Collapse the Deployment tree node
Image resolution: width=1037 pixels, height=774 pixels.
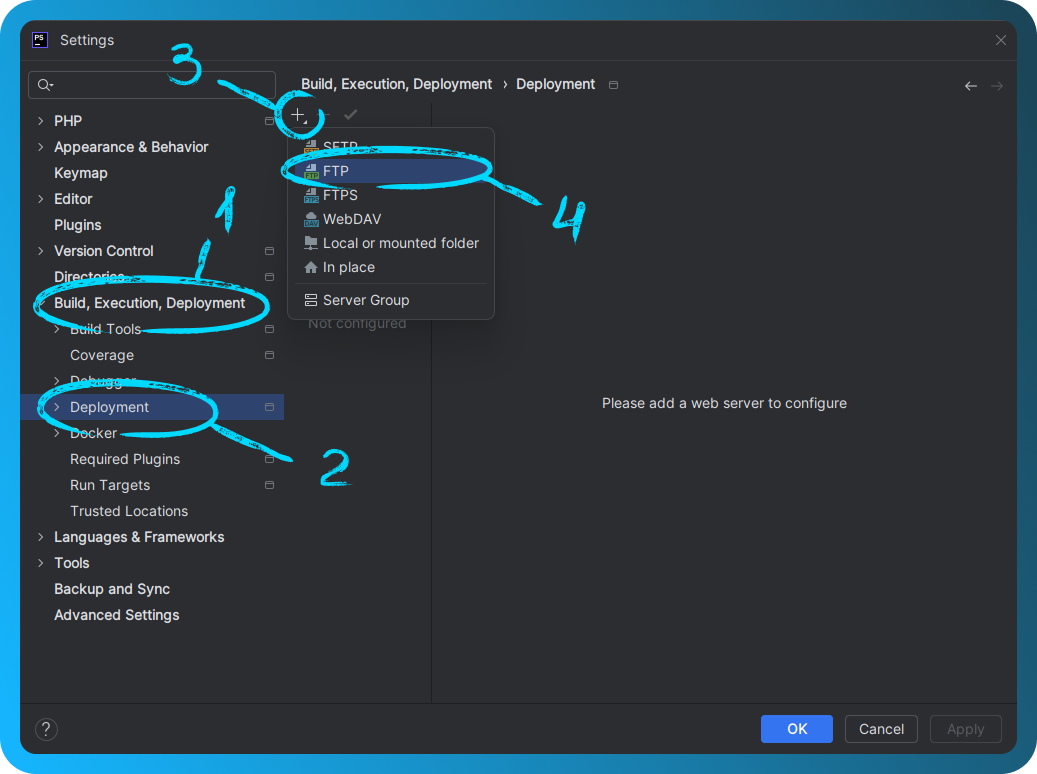(56, 407)
